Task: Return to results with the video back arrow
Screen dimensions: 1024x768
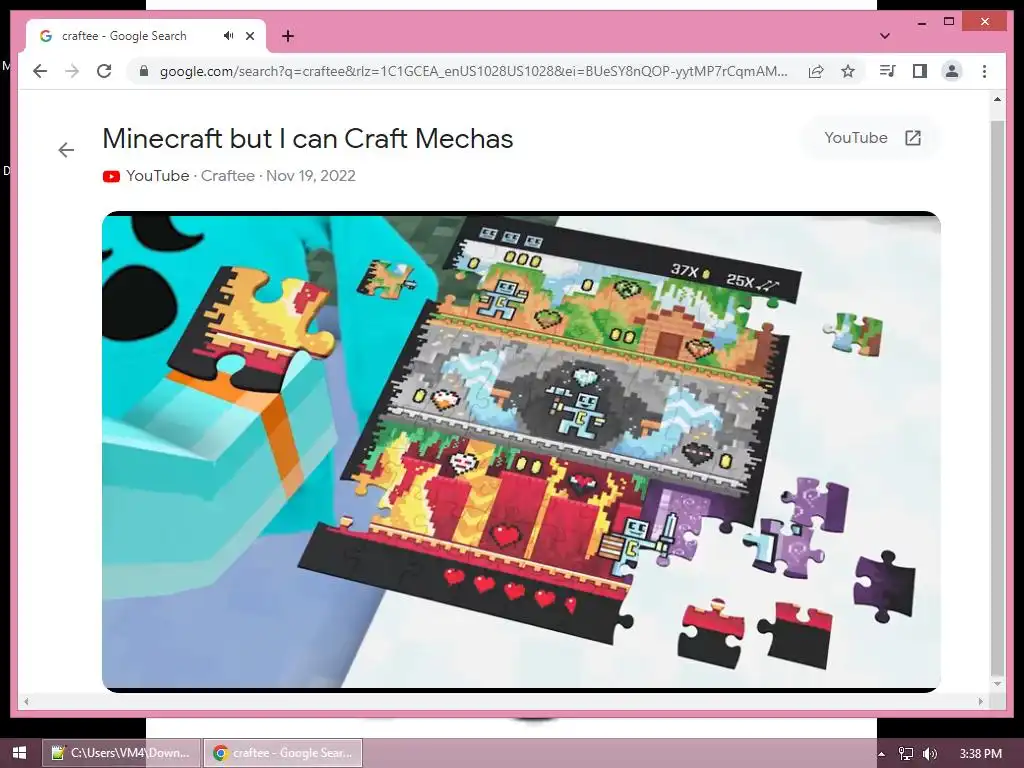Action: (x=66, y=150)
